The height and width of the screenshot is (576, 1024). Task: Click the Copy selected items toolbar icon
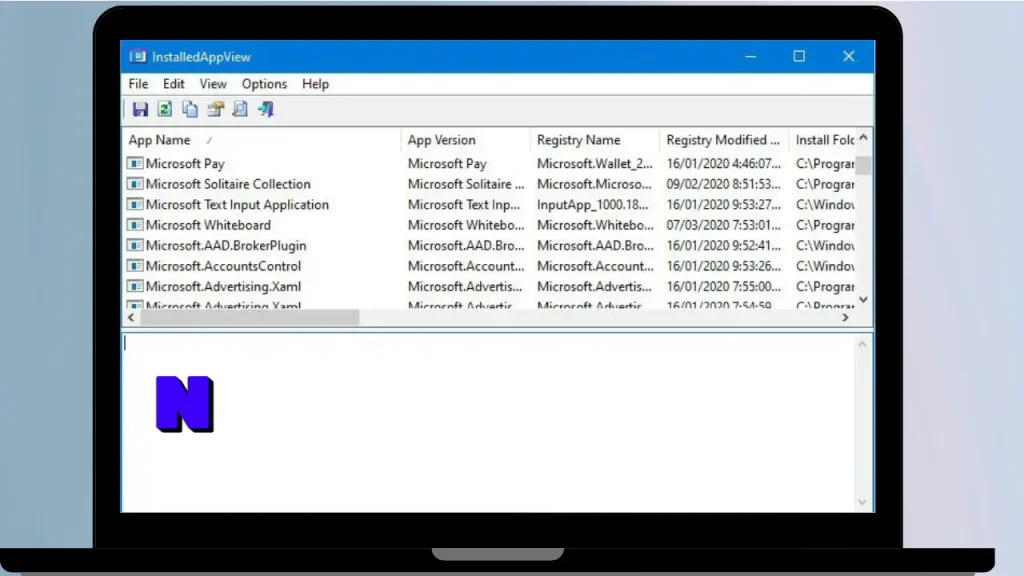tap(190, 109)
